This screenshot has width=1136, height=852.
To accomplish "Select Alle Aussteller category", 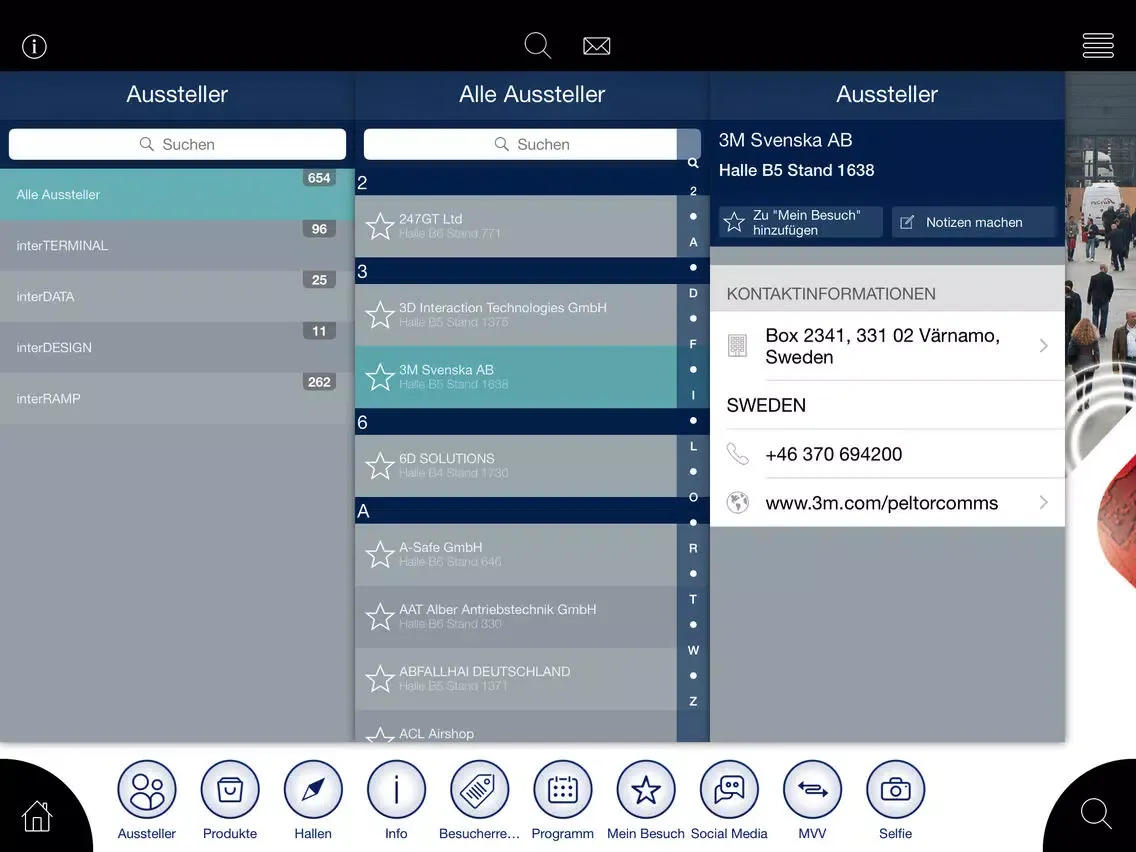I will point(177,194).
